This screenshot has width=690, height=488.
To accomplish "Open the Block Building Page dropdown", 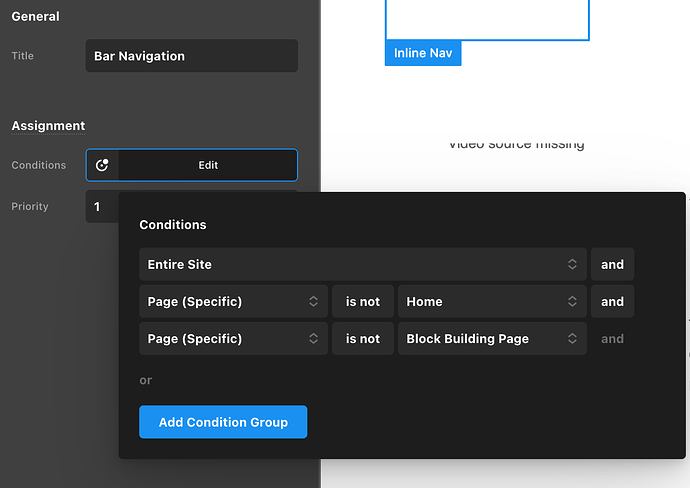I will pyautogui.click(x=491, y=339).
